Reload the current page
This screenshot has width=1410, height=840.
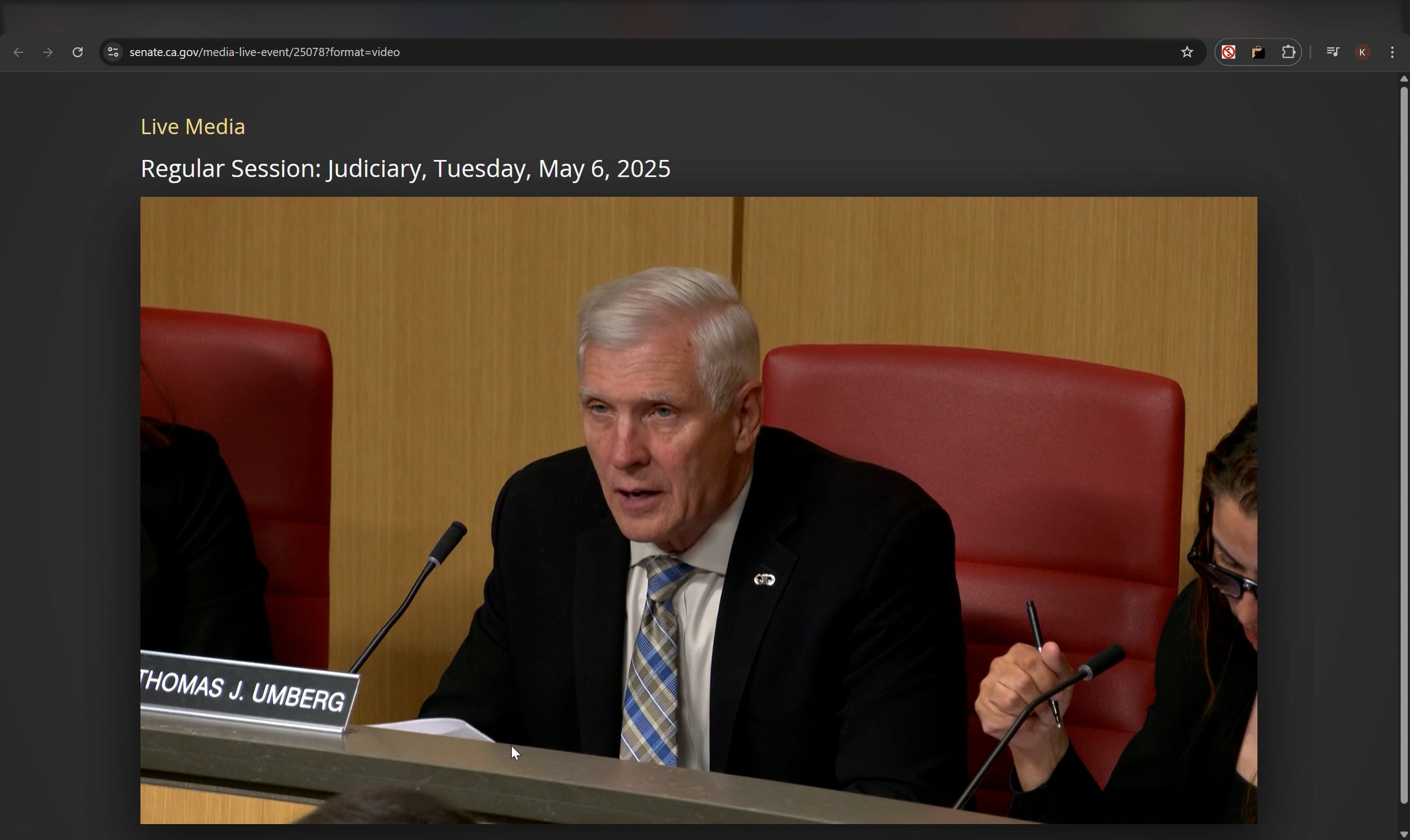[x=78, y=52]
